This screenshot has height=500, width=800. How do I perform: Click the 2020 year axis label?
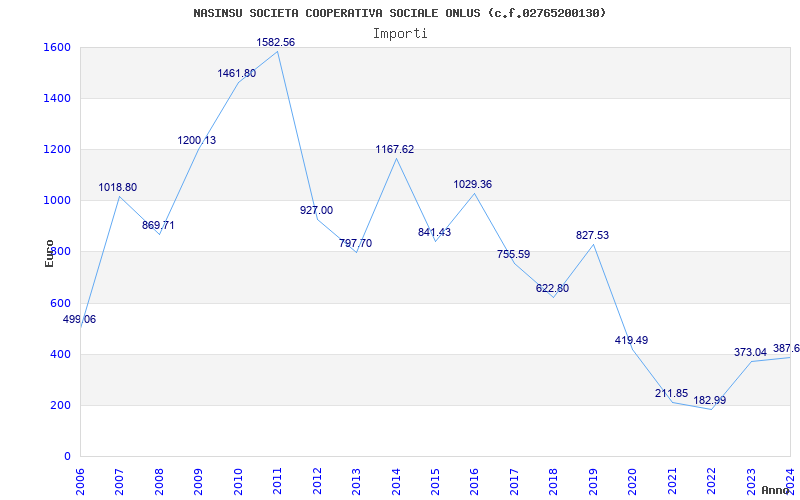(x=633, y=481)
